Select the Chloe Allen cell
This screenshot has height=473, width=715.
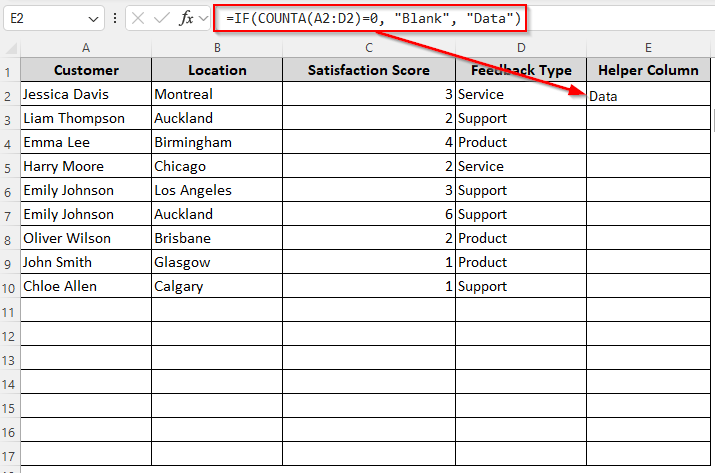(86, 286)
